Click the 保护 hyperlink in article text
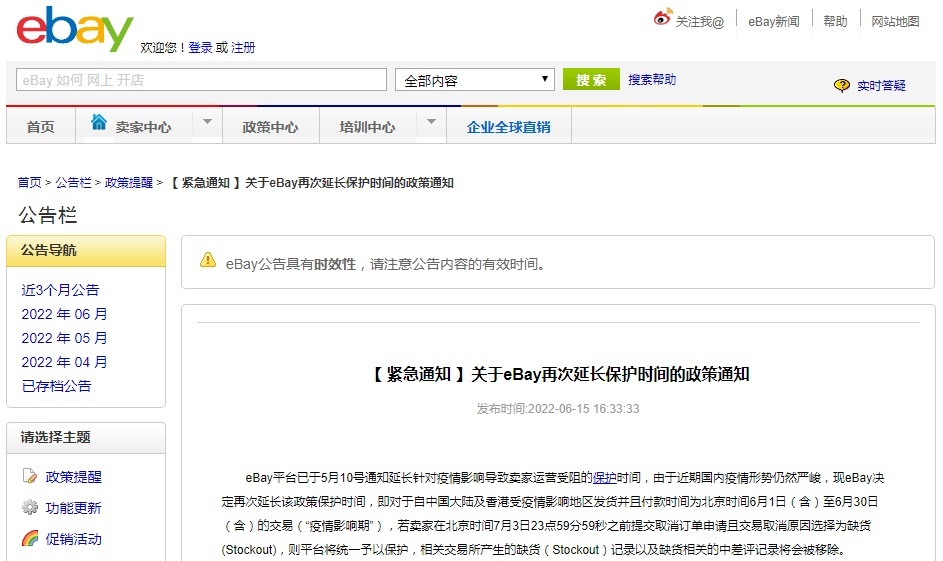 (604, 477)
